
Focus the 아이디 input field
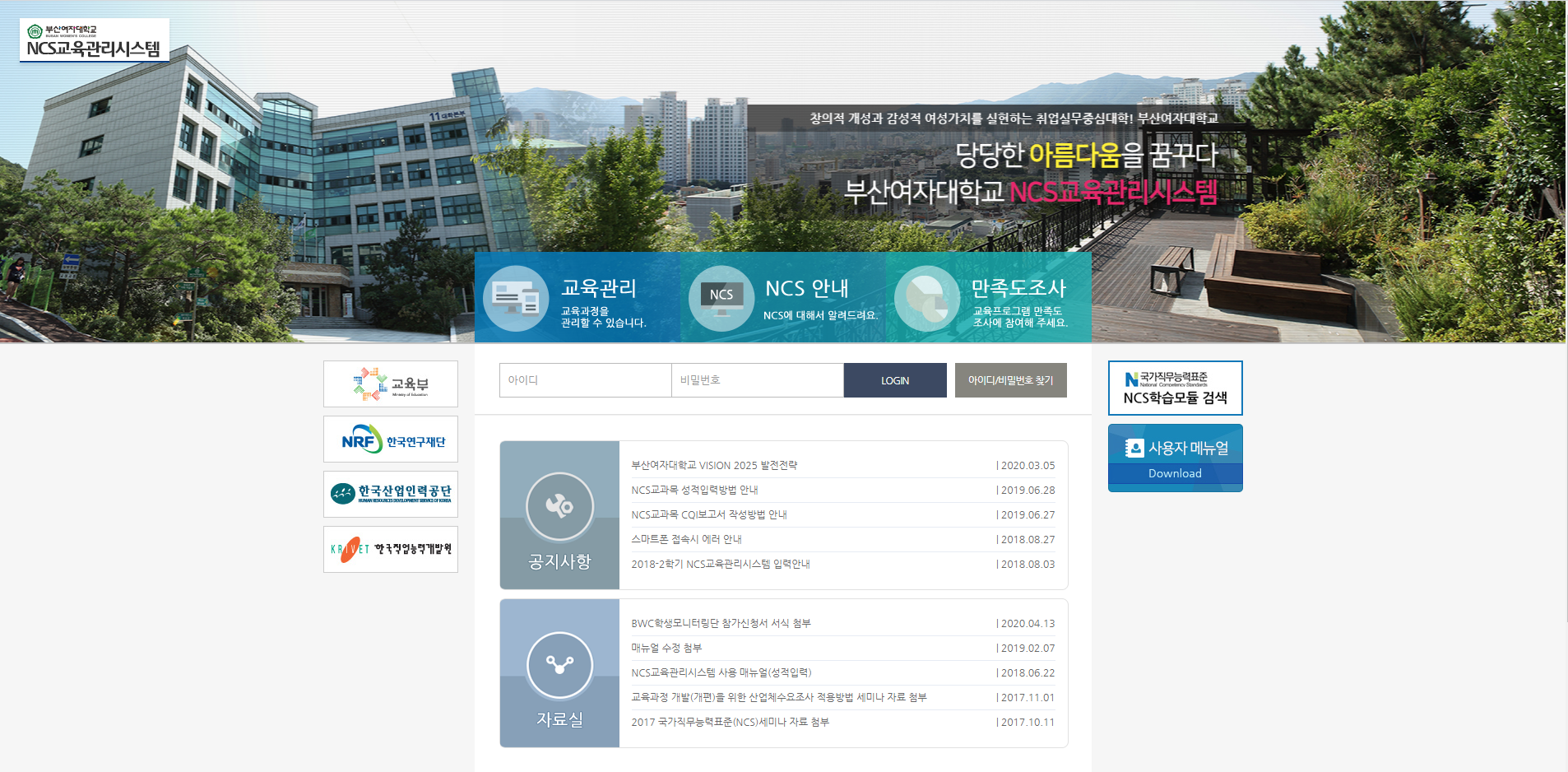[x=585, y=380]
